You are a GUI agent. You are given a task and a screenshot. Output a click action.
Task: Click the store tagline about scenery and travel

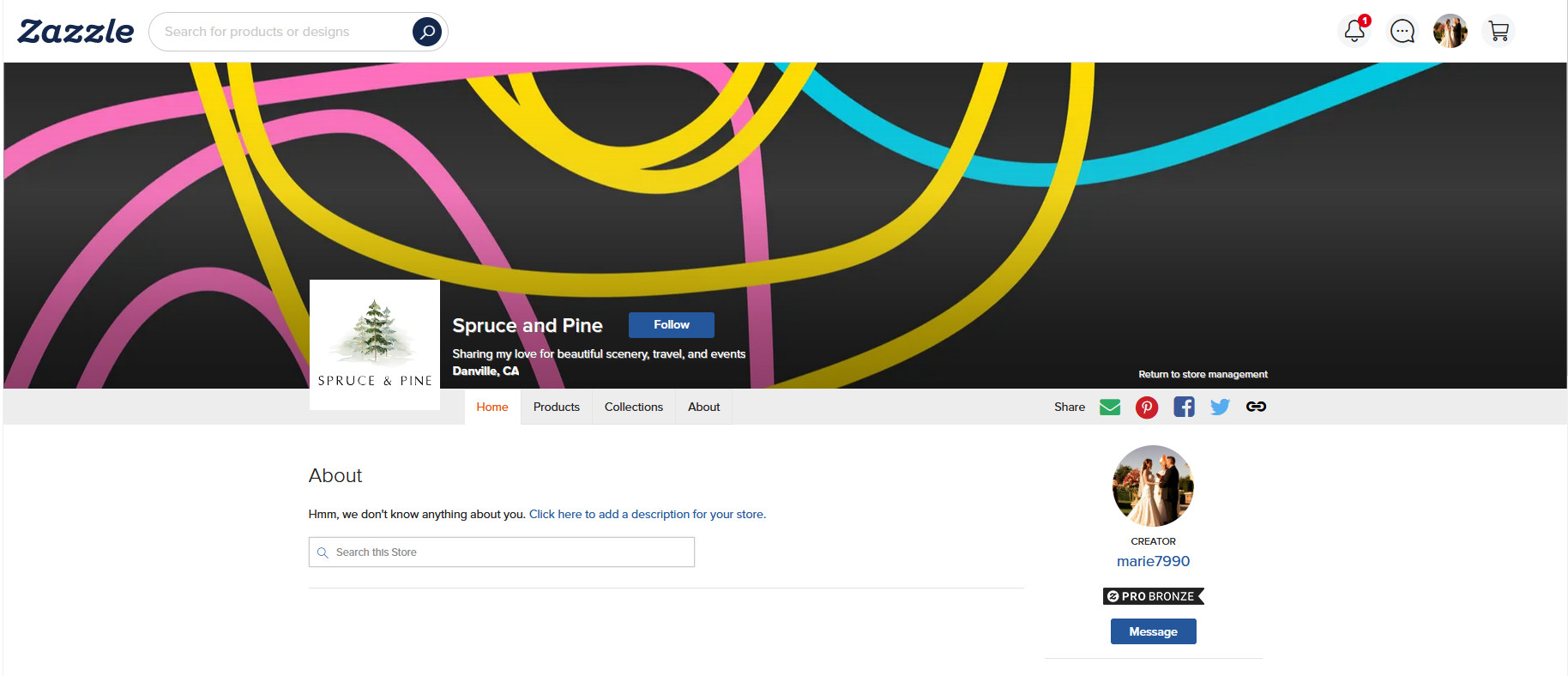click(x=599, y=353)
